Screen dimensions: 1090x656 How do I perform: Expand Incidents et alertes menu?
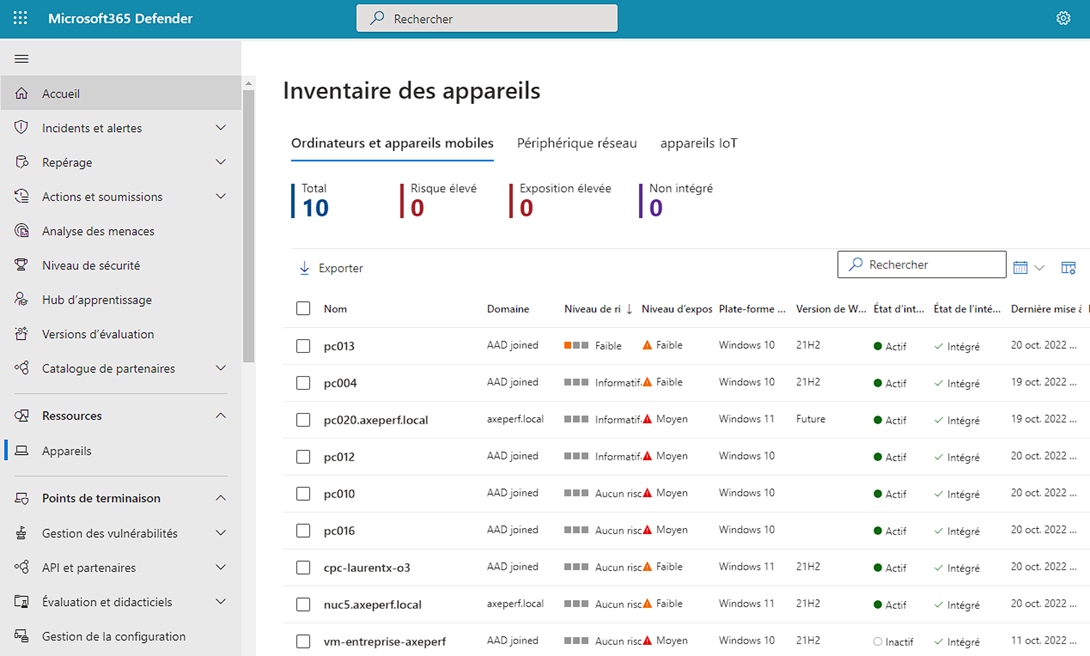(x=221, y=128)
